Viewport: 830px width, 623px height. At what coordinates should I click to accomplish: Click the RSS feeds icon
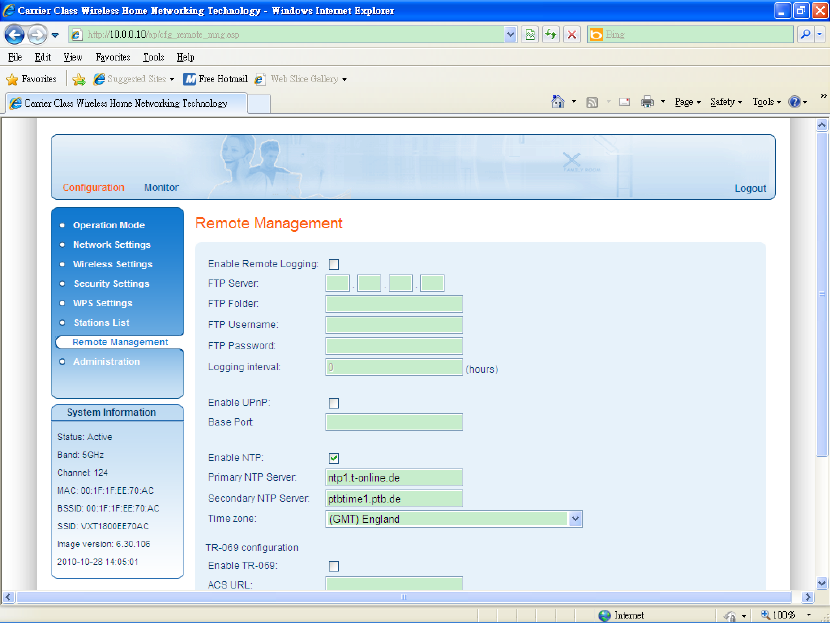click(x=592, y=102)
